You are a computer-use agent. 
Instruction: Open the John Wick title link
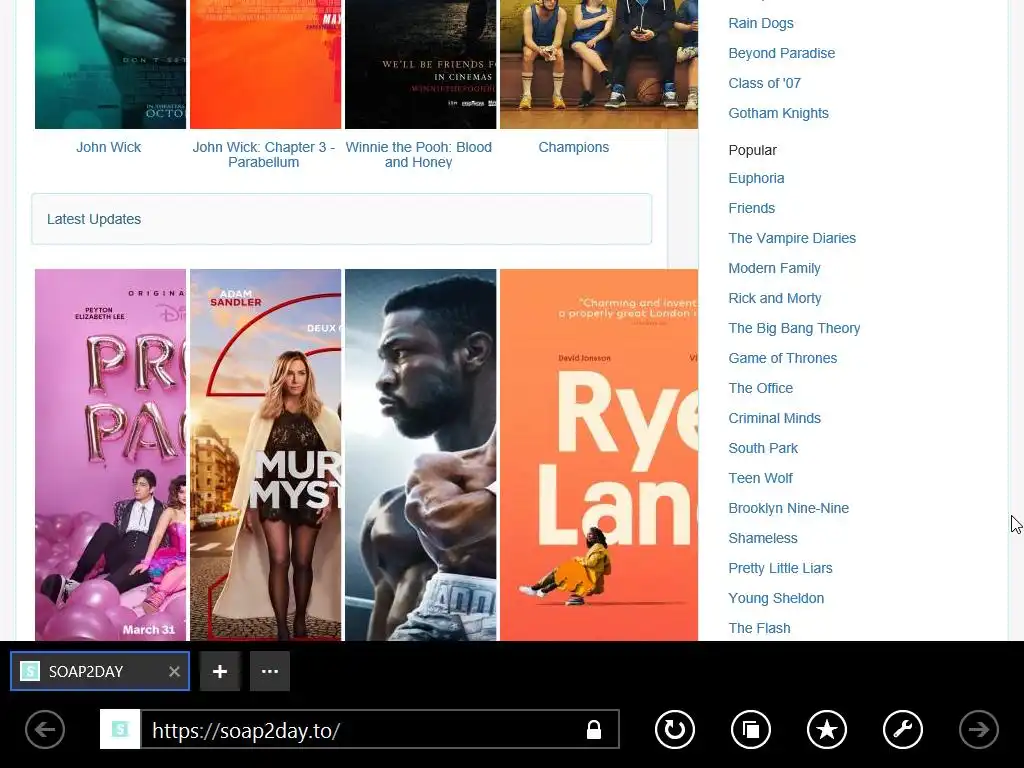pos(108,147)
